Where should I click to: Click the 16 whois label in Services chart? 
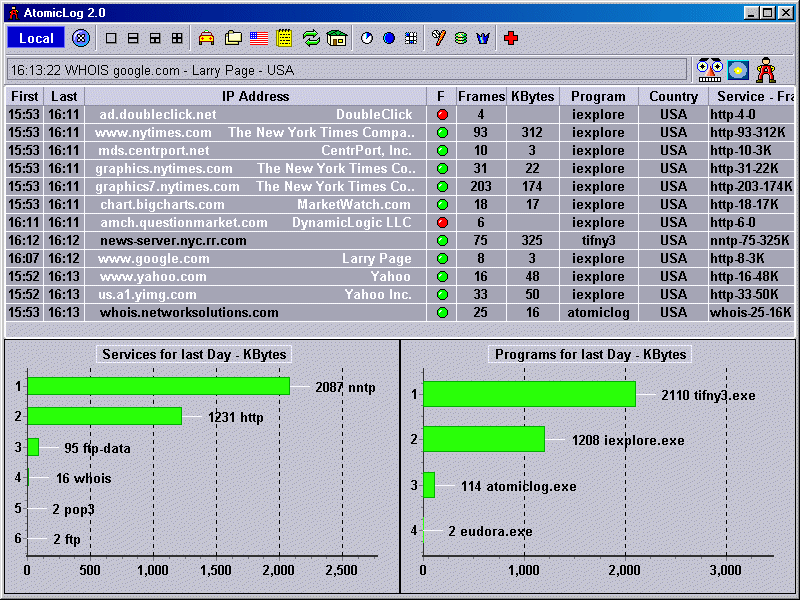coord(84,479)
